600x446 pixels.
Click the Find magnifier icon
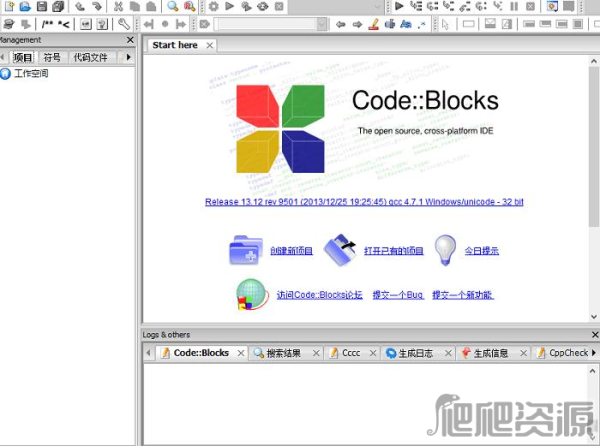click(x=173, y=6)
